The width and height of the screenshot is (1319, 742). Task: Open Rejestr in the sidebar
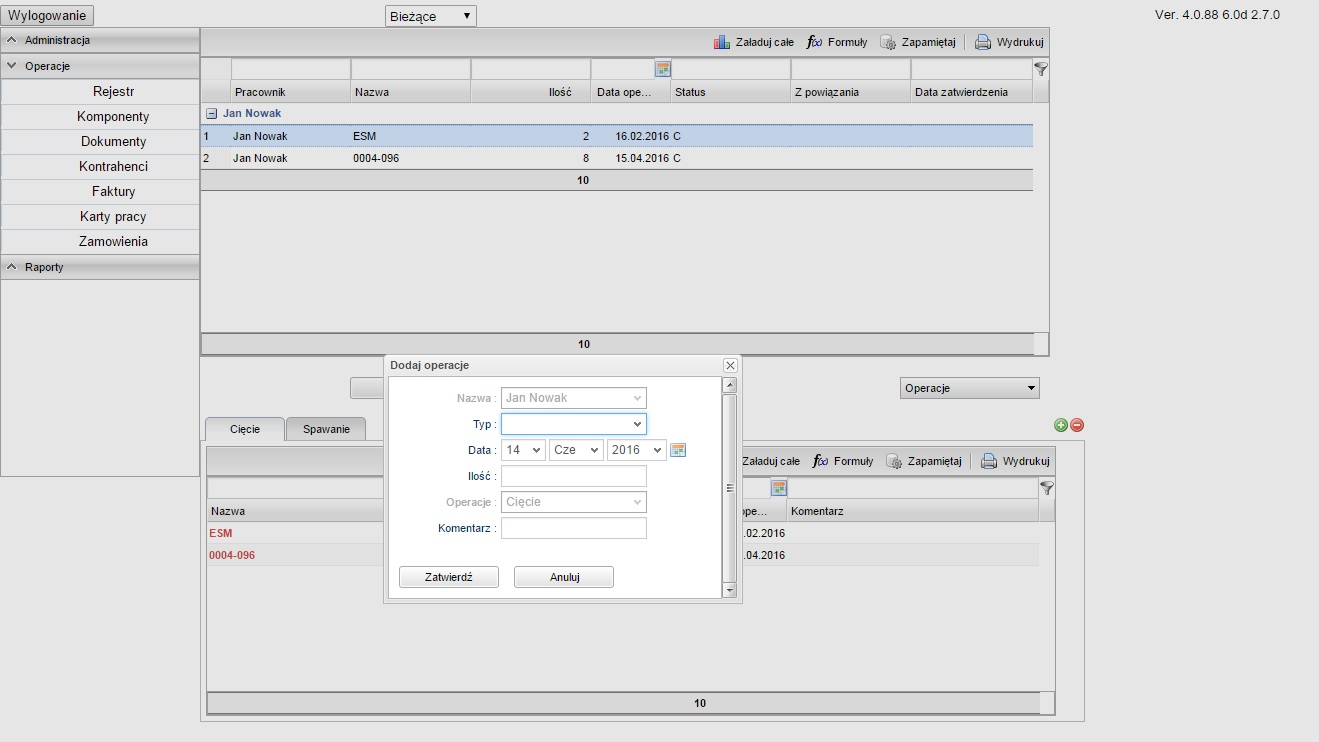point(114,92)
